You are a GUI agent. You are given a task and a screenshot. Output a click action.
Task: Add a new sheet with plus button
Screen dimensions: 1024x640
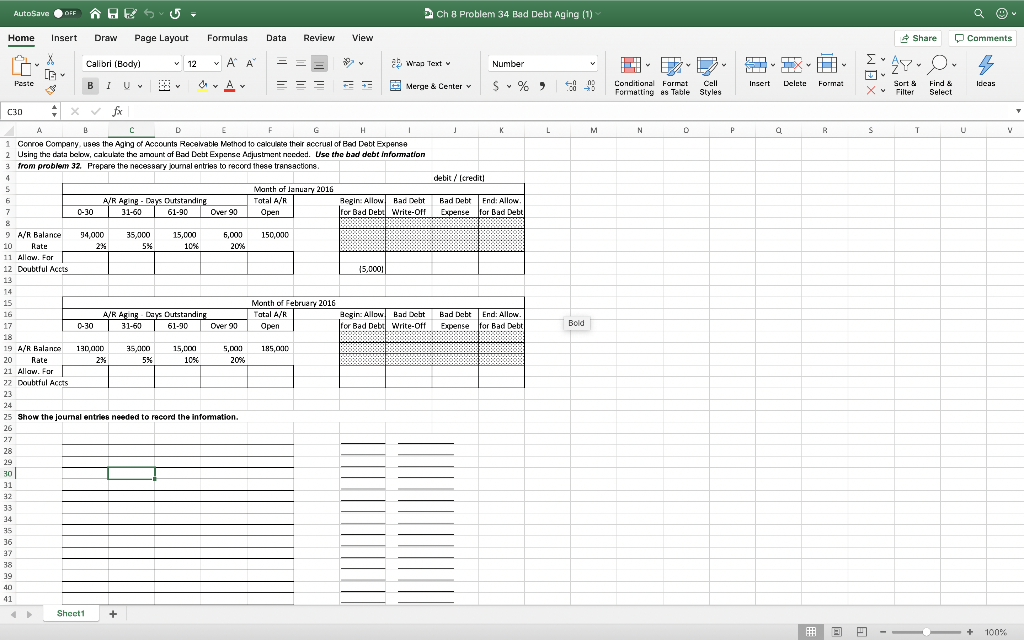point(113,614)
